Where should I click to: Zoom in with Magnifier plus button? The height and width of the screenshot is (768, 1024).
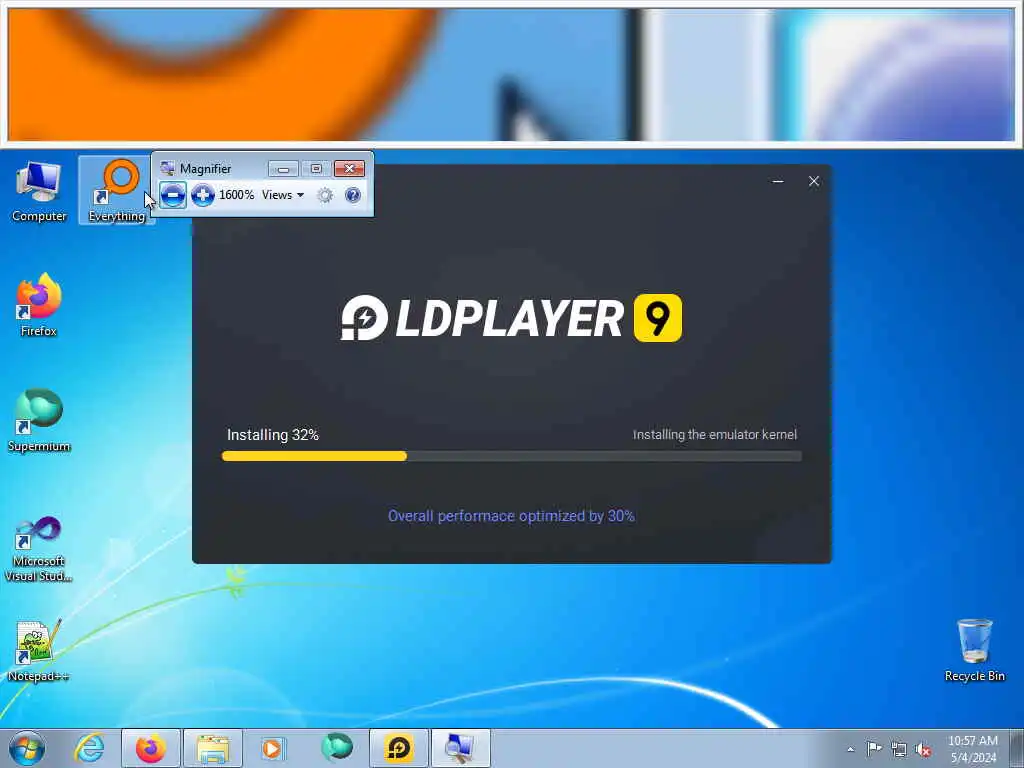203,195
